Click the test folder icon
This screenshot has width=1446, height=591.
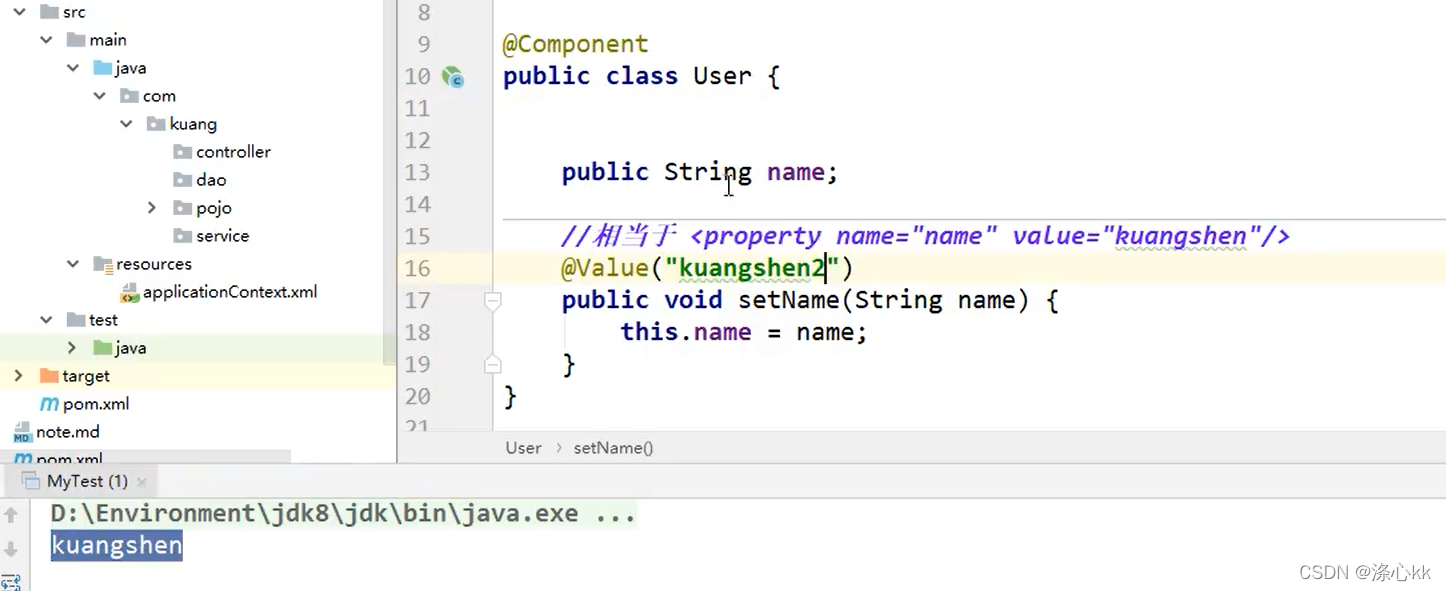pyautogui.click(x=76, y=320)
